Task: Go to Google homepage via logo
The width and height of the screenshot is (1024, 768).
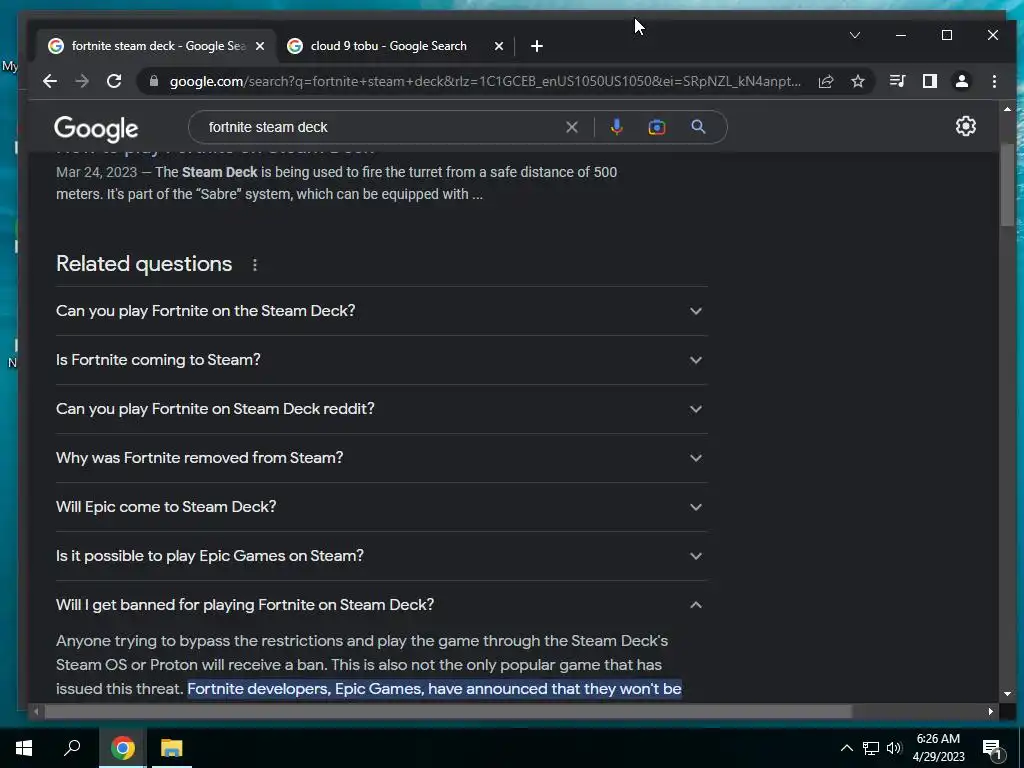Action: (x=96, y=128)
